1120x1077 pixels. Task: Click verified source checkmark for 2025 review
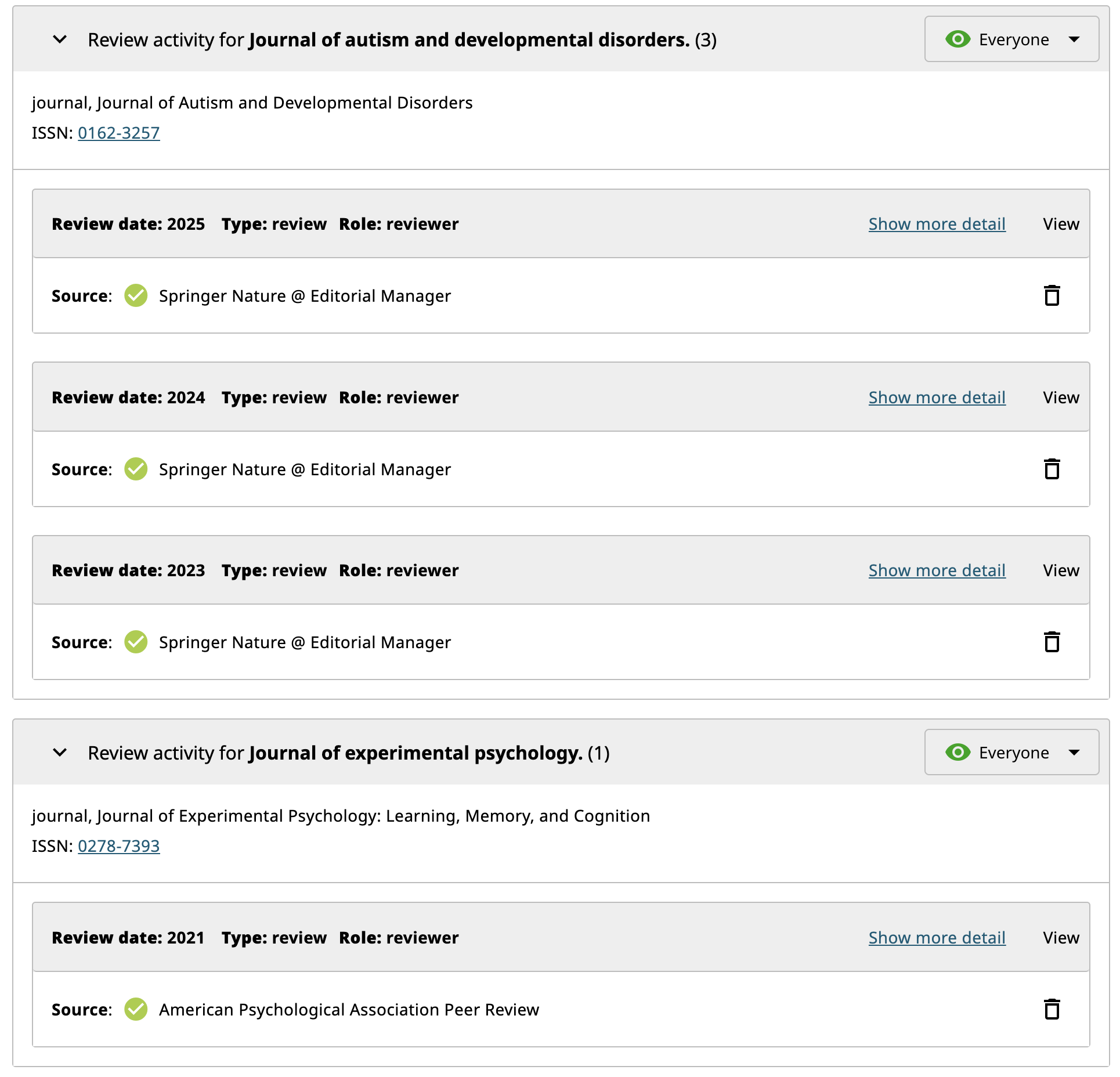point(136,296)
